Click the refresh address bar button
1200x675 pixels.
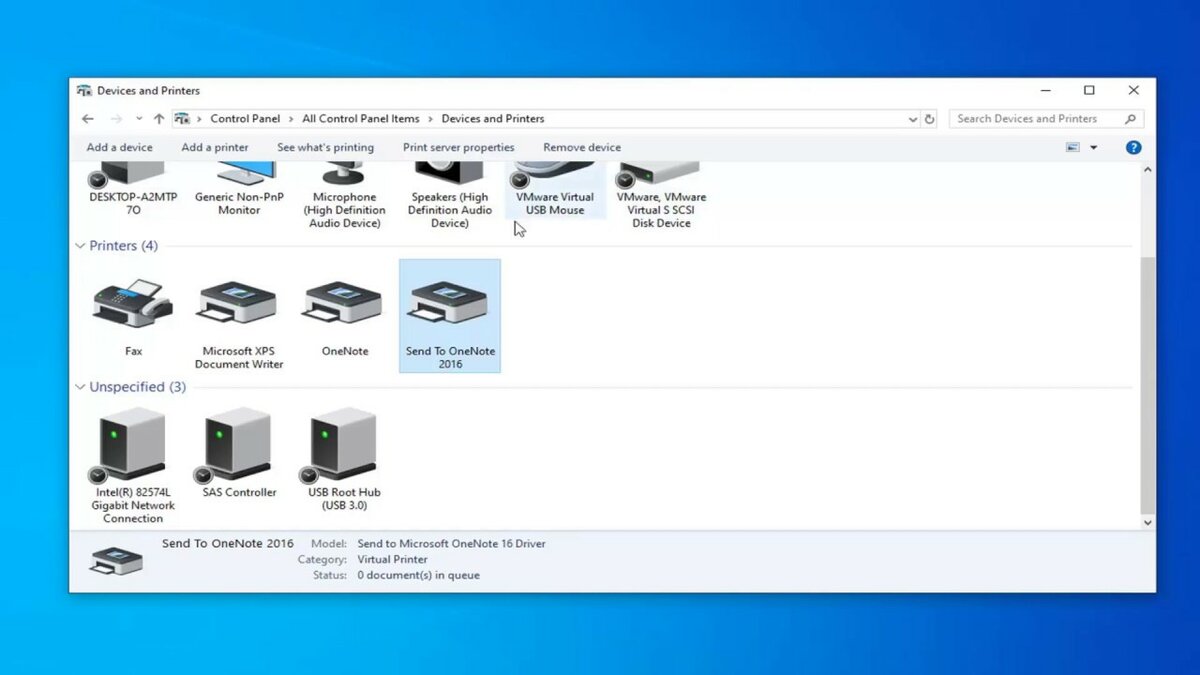(929, 118)
